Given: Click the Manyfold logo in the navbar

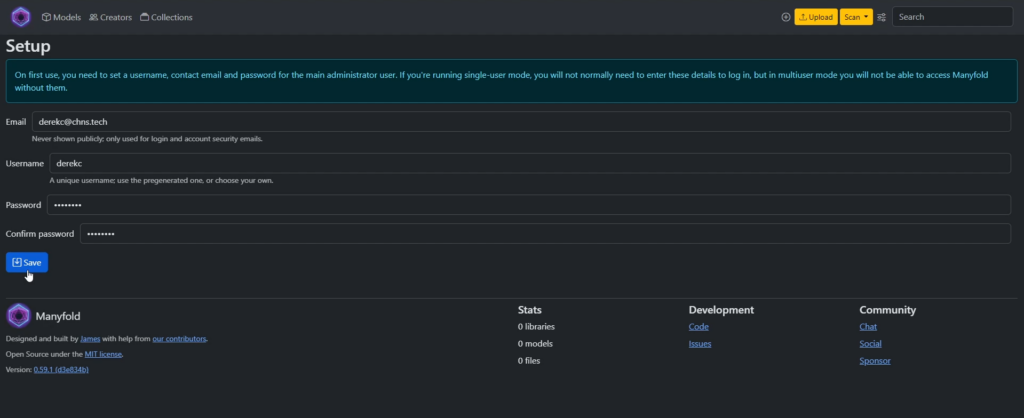Looking at the screenshot, I should tap(21, 17).
